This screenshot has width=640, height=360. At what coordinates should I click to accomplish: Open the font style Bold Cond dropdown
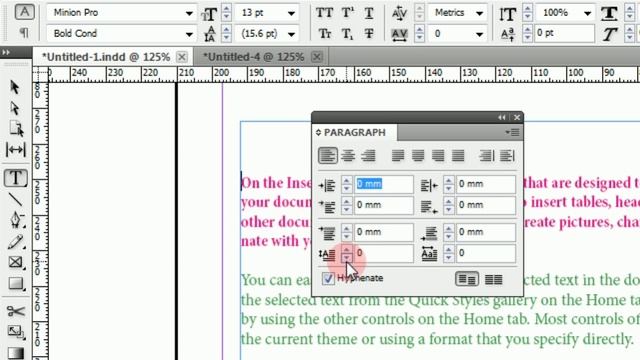point(189,34)
